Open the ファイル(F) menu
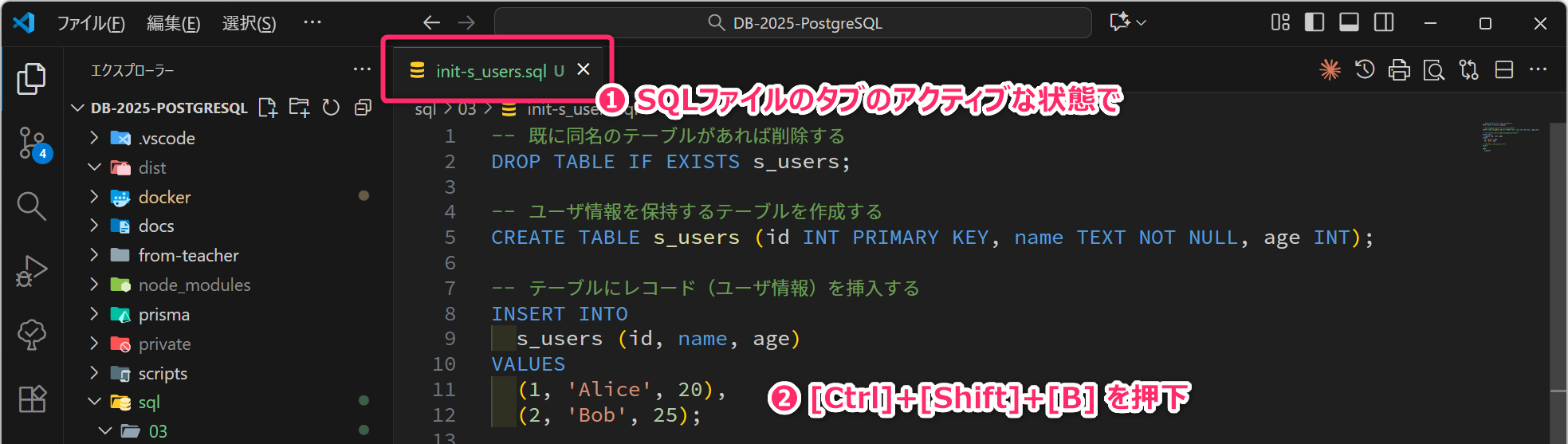 [x=91, y=23]
